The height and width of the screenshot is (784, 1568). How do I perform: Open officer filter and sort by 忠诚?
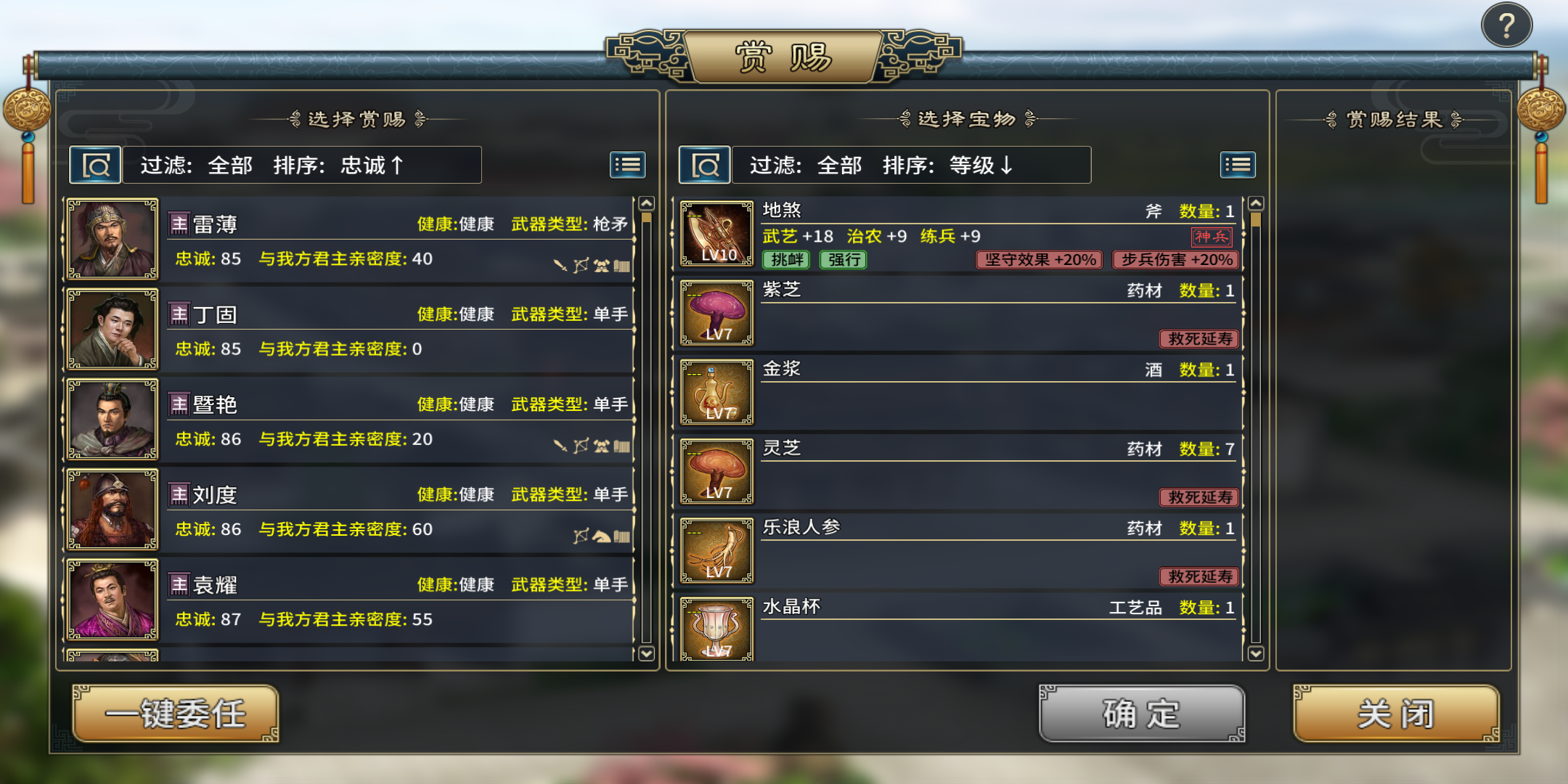[302, 166]
